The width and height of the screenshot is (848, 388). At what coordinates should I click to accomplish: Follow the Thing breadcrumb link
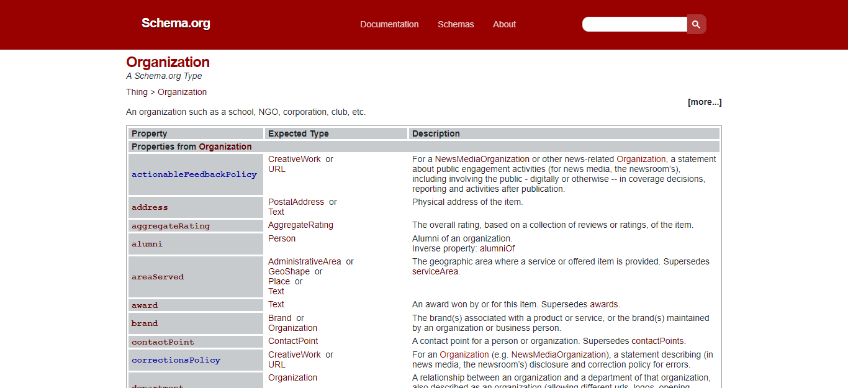point(136,92)
